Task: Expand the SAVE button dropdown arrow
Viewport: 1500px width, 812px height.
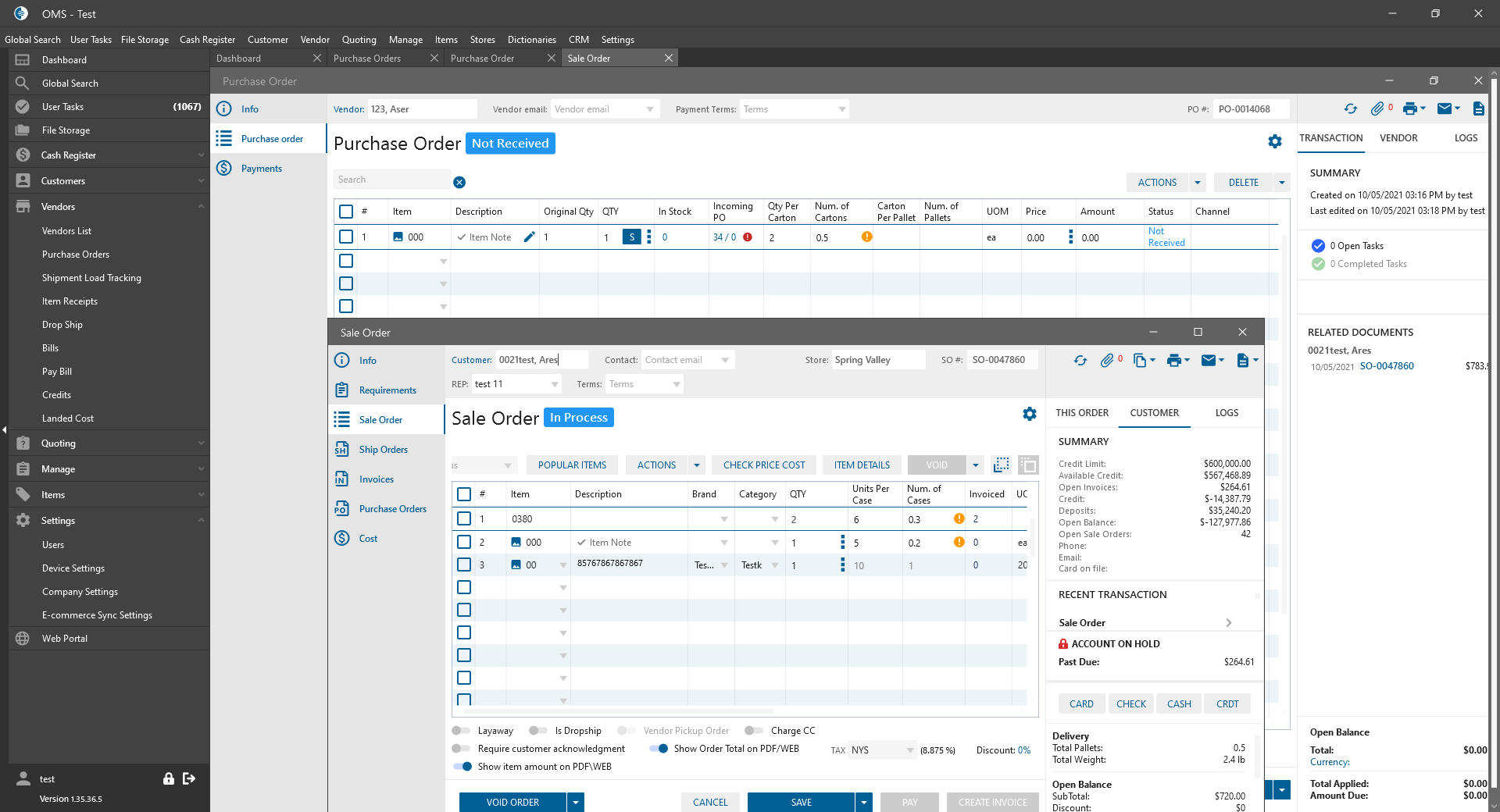Action: point(863,802)
